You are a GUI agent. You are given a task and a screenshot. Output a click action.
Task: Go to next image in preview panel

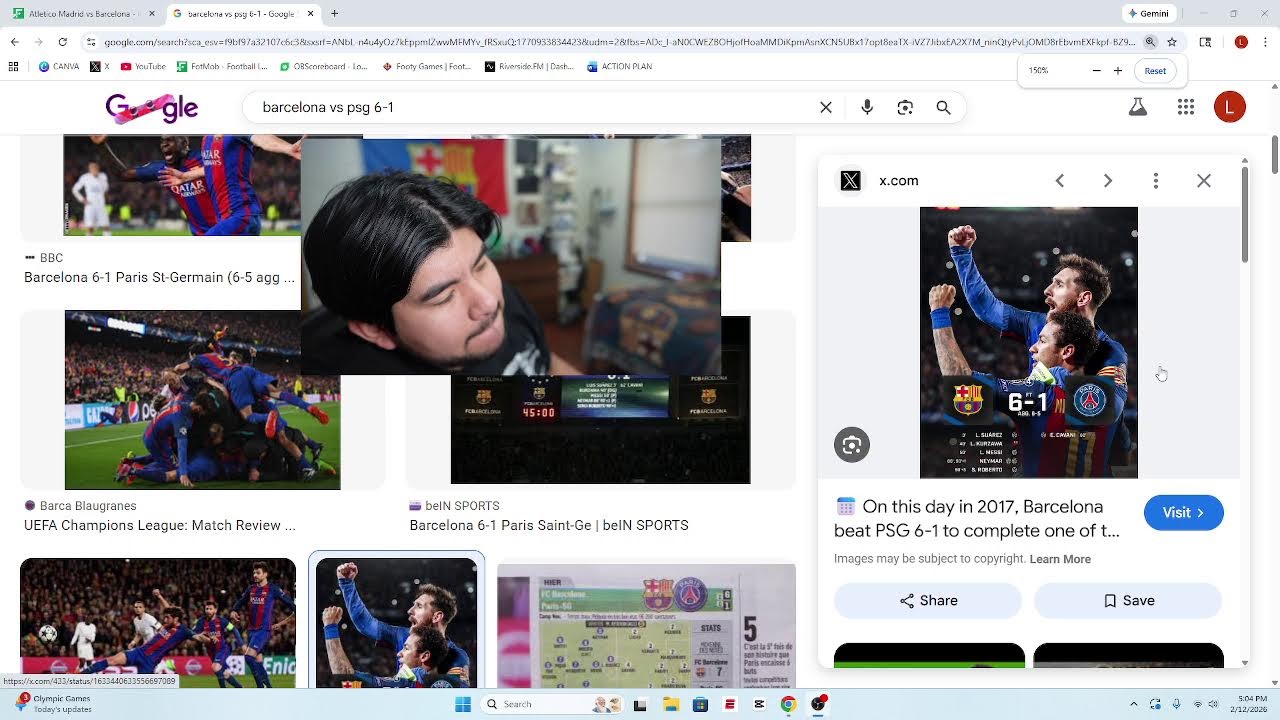point(1108,181)
